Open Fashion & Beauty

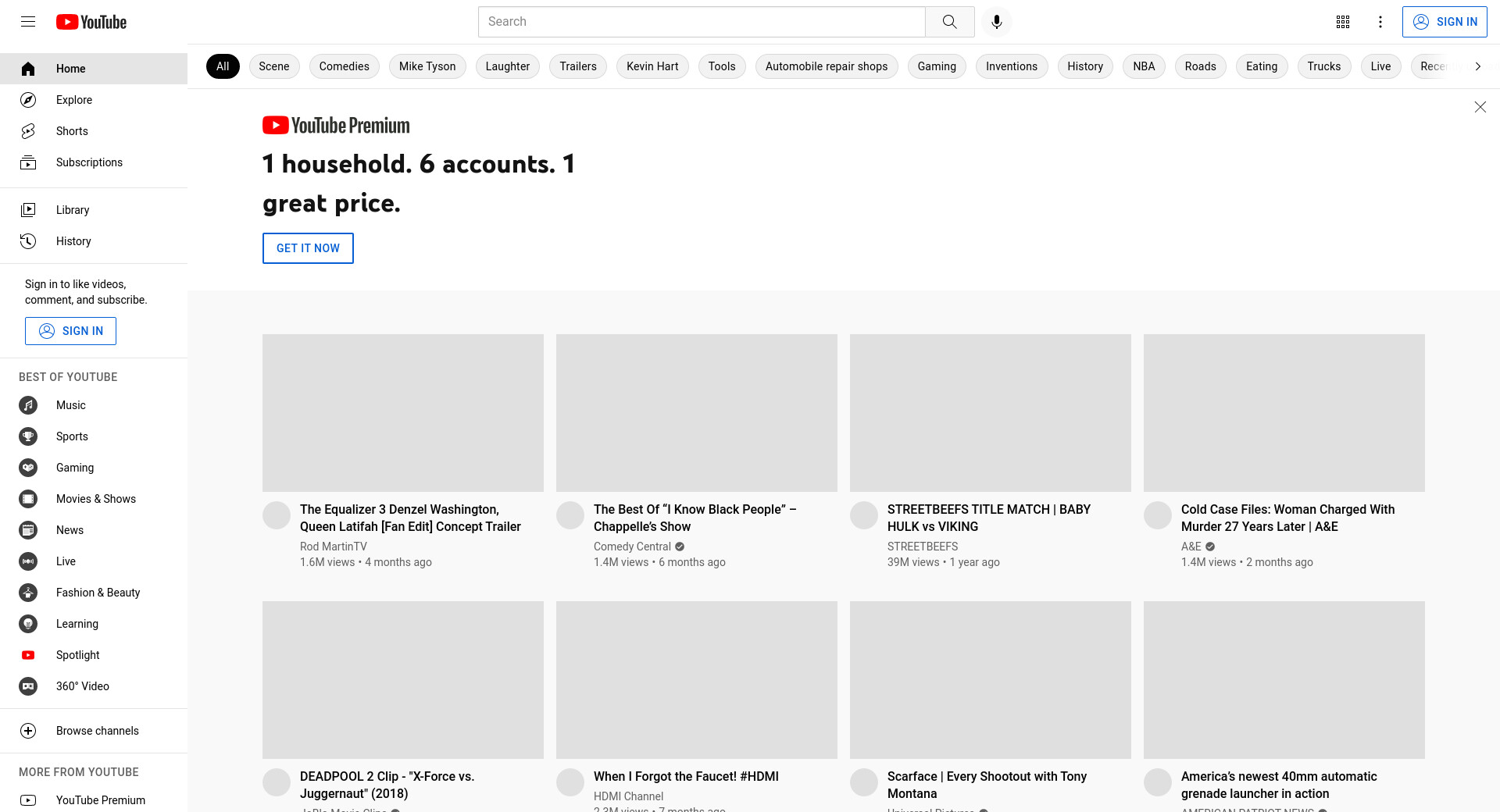[x=94, y=593]
